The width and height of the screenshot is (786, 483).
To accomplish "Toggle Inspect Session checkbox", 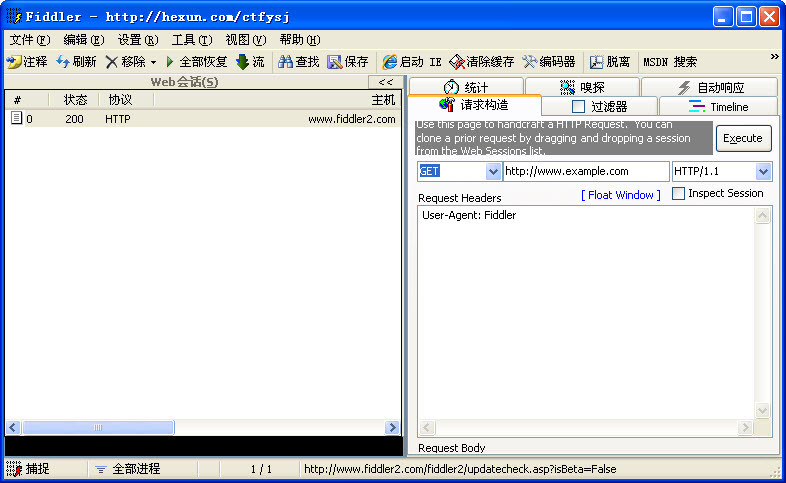I will 678,193.
